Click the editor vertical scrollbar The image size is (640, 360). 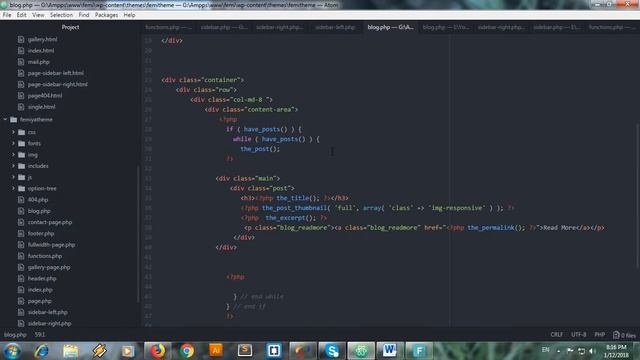tap(638, 195)
